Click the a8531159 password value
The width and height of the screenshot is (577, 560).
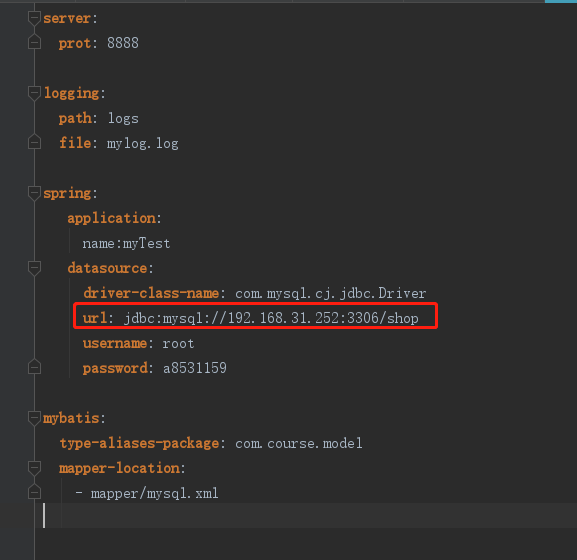pos(195,368)
